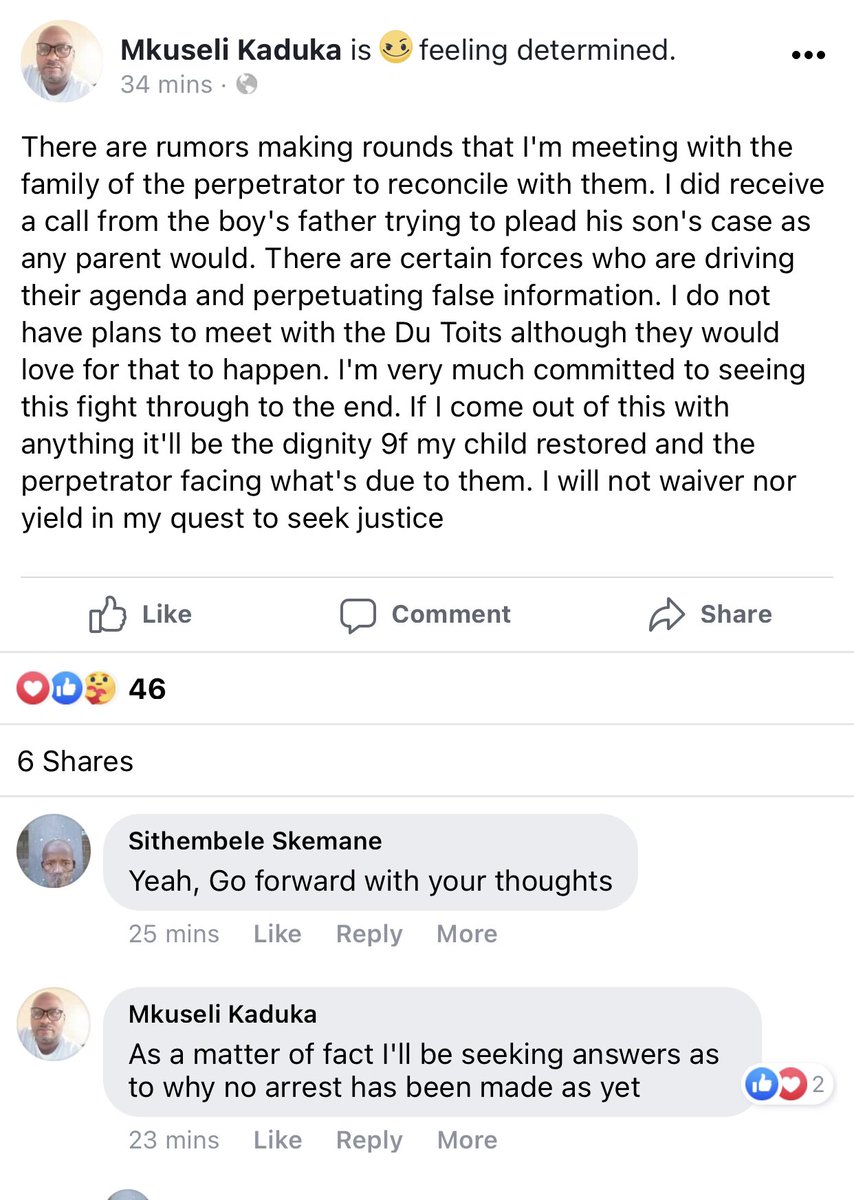Screen dimensions: 854x1200
Task: Open the reactions list showing 46
Action: pos(92,688)
